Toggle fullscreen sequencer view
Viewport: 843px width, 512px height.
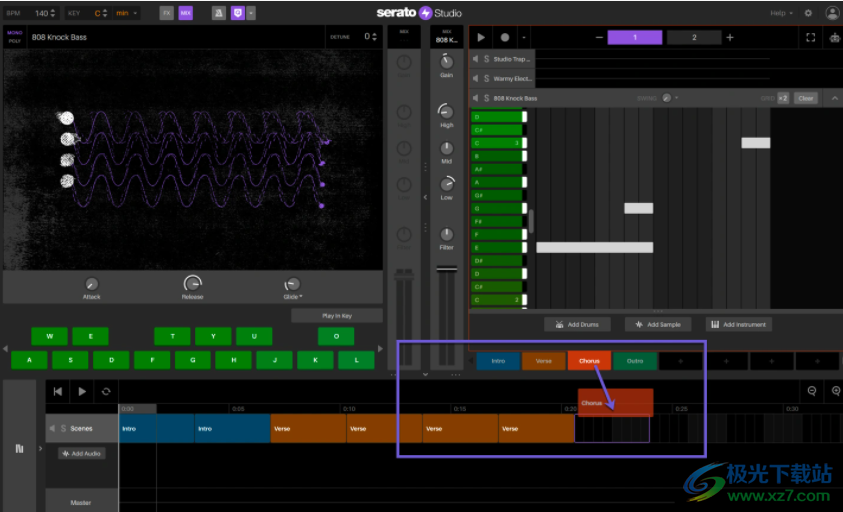click(x=811, y=37)
